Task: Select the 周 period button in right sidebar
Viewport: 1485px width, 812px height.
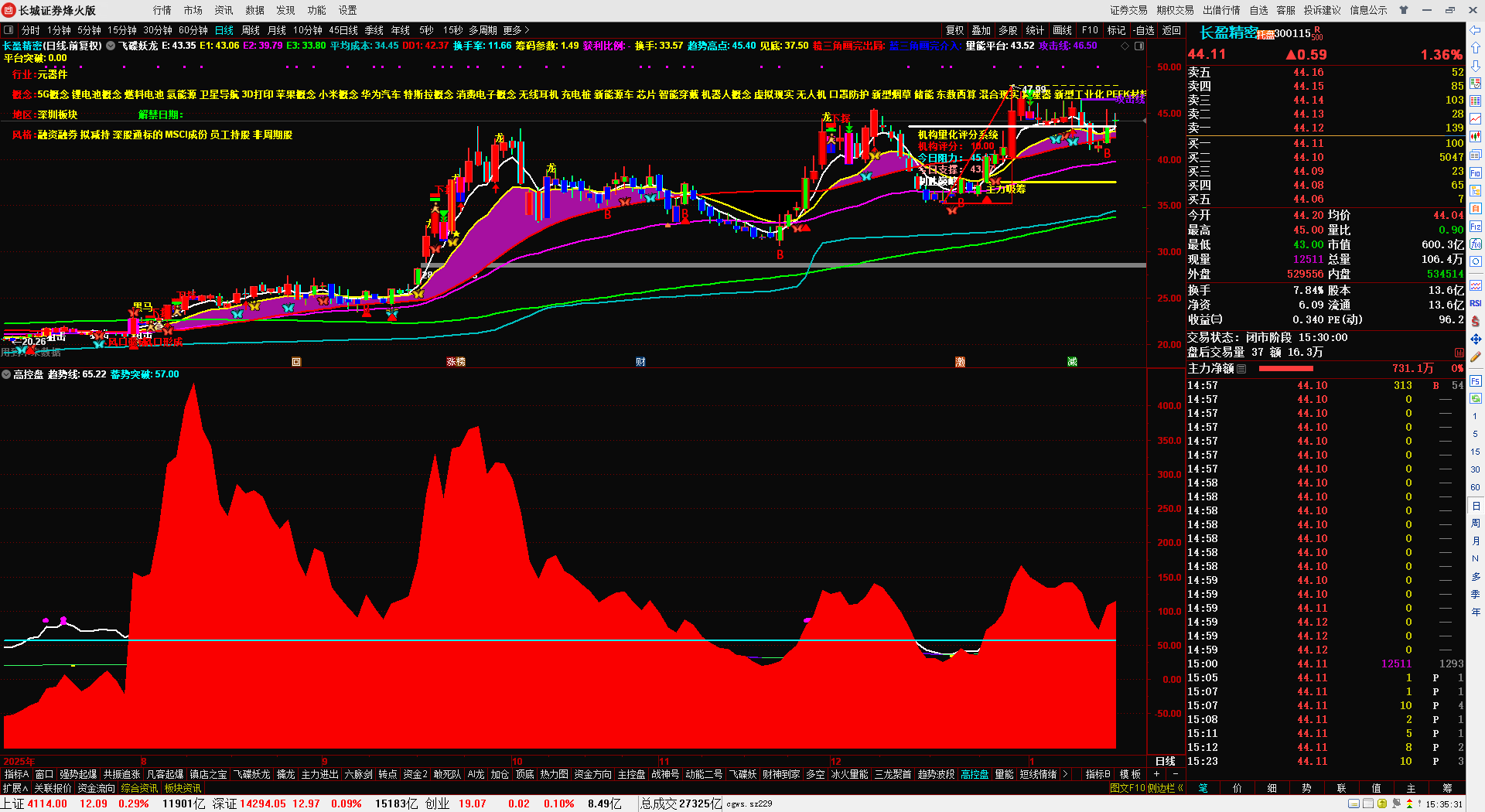Action: coord(1475,524)
